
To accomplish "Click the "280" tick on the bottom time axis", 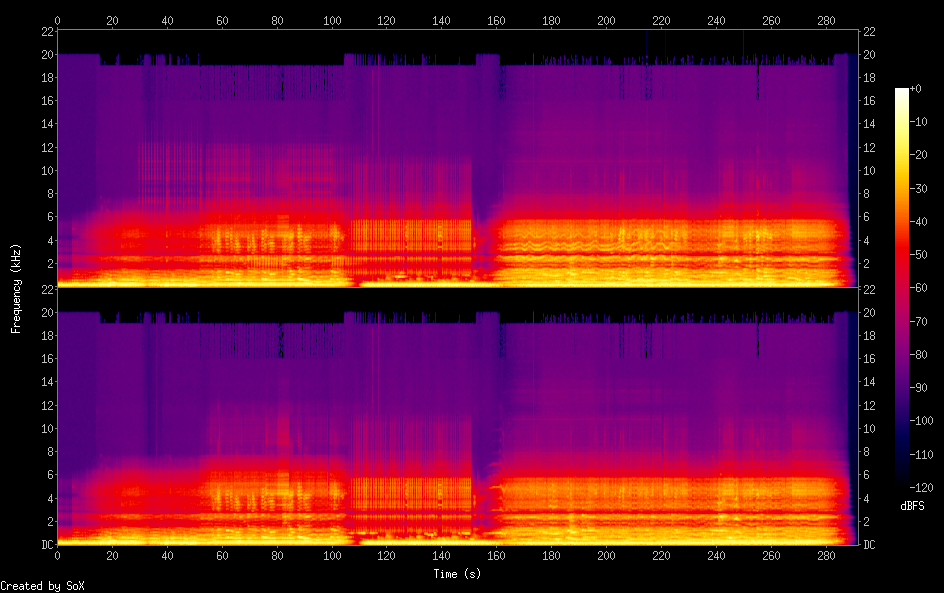I will [826, 556].
